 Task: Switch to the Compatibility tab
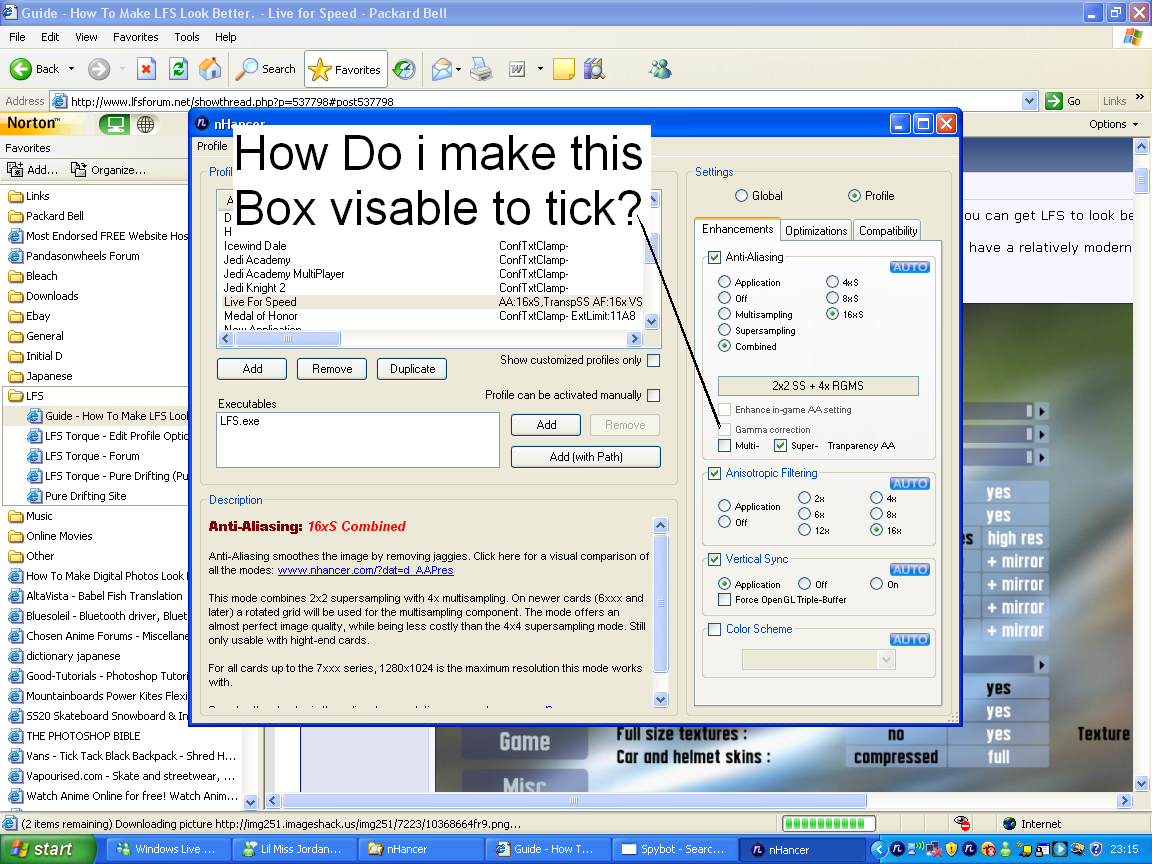888,231
